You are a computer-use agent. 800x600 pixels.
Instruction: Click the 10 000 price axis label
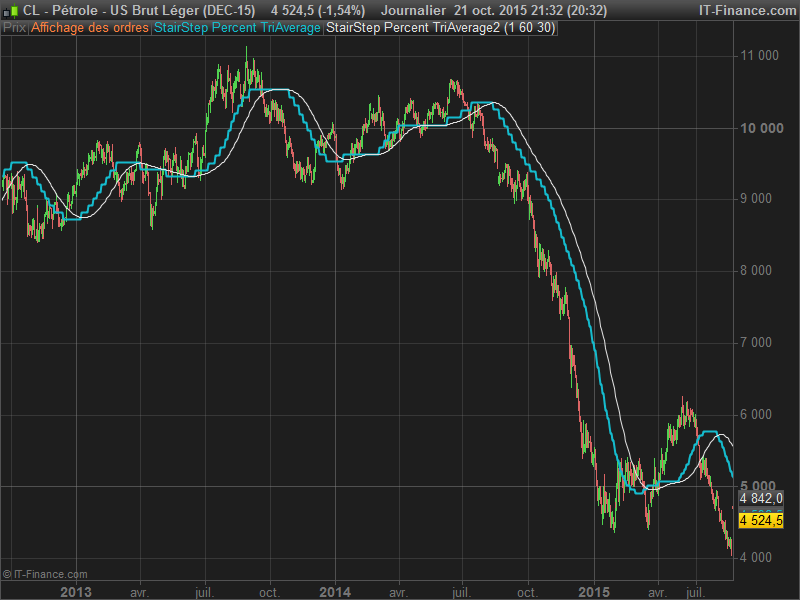point(761,128)
